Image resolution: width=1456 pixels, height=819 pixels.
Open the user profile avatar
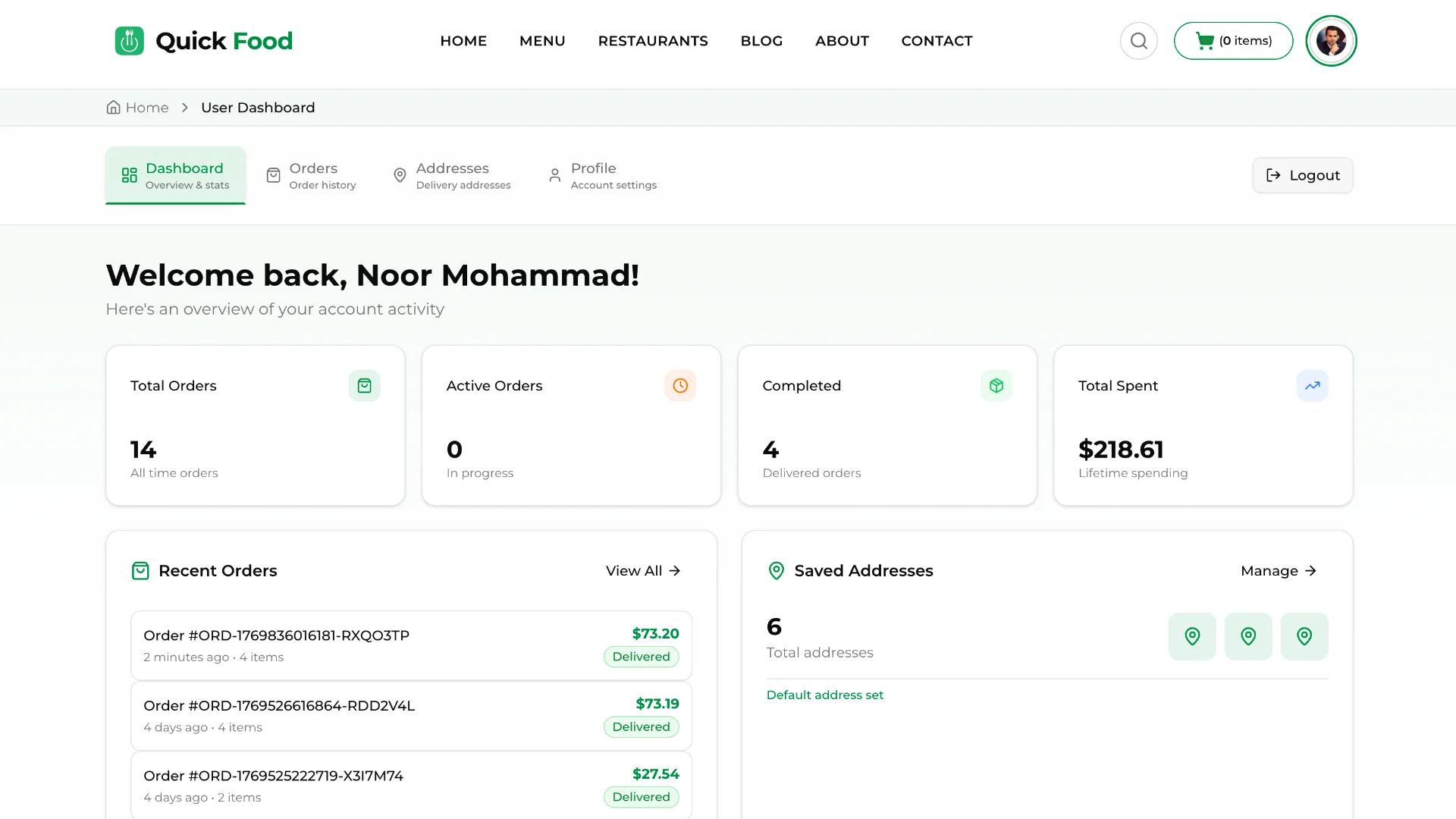(x=1331, y=40)
